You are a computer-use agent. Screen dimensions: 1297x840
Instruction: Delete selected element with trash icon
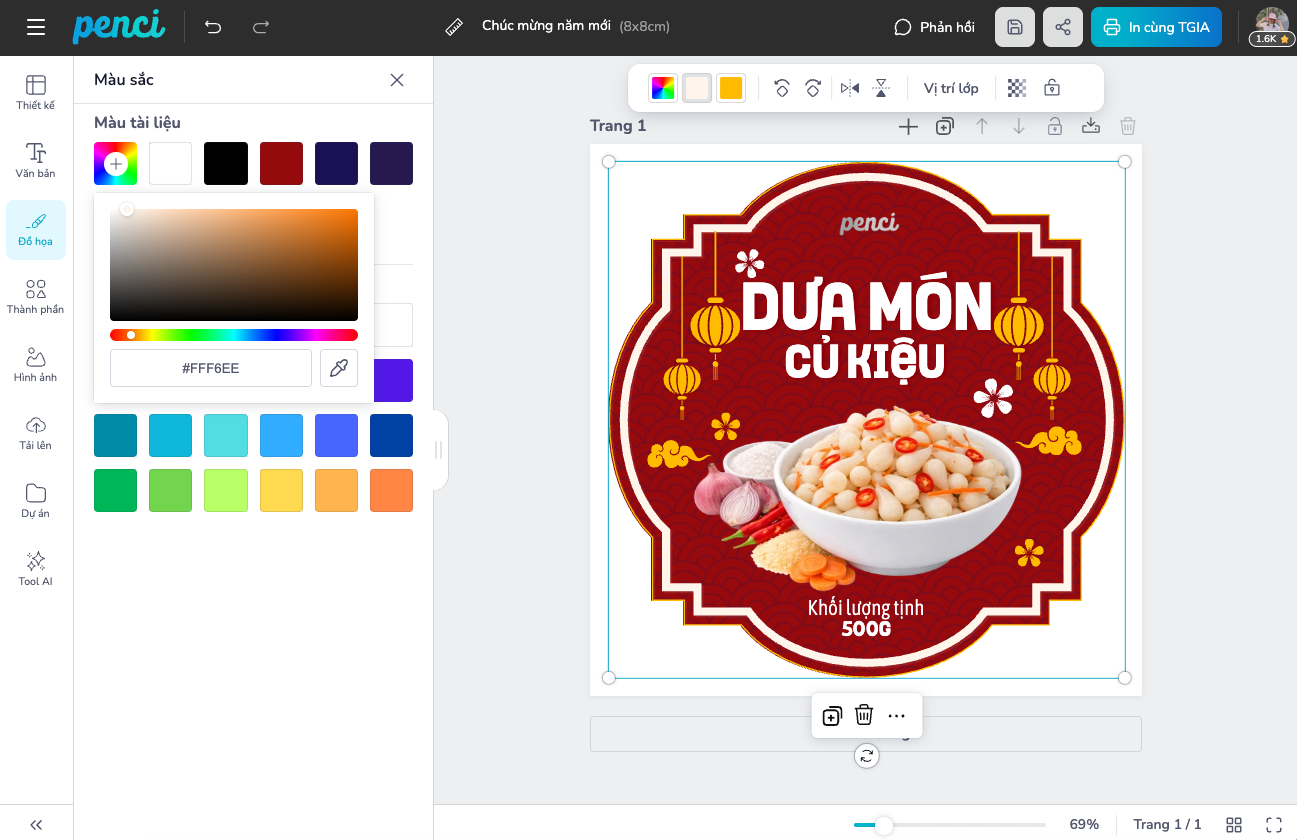(x=864, y=715)
